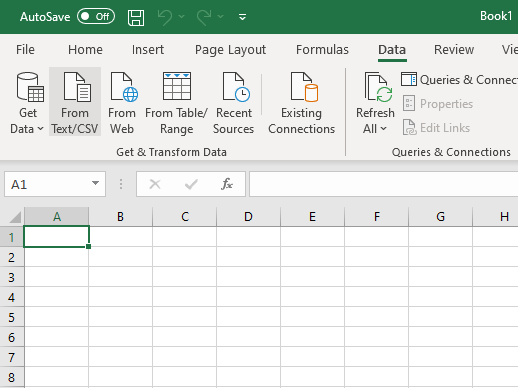This screenshot has height=388, width=518.
Task: Select row 5 header
Action: (x=12, y=317)
